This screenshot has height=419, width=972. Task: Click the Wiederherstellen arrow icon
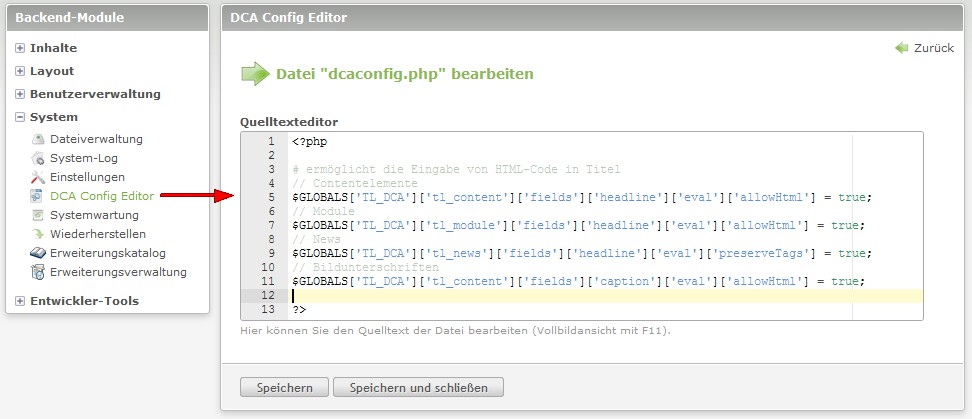(x=38, y=234)
